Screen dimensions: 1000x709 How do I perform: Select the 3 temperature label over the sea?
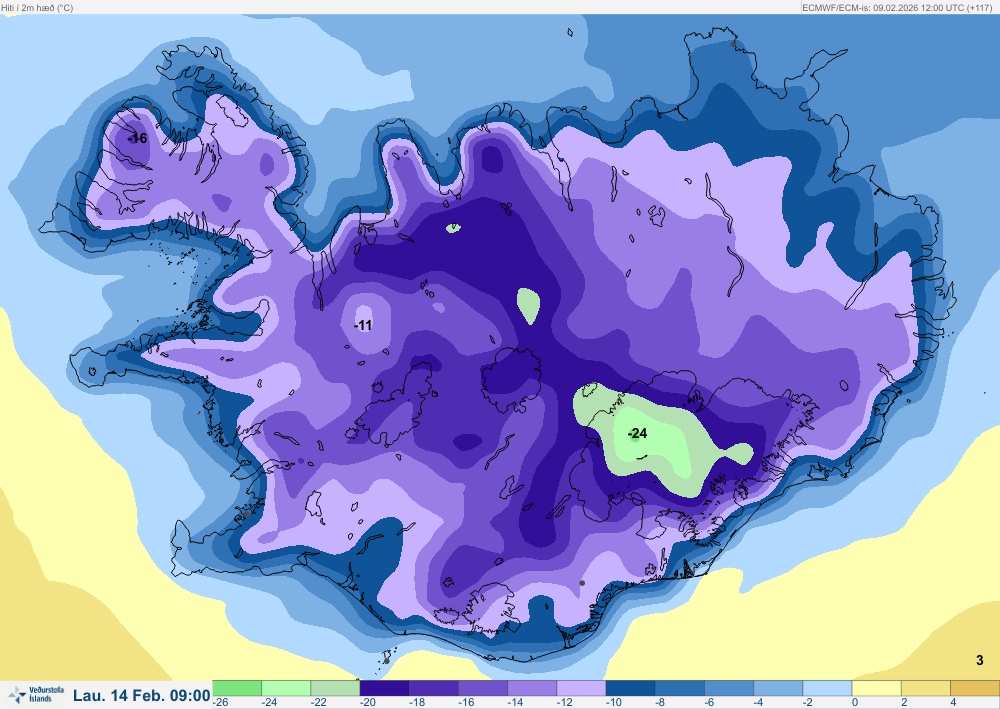(x=980, y=660)
